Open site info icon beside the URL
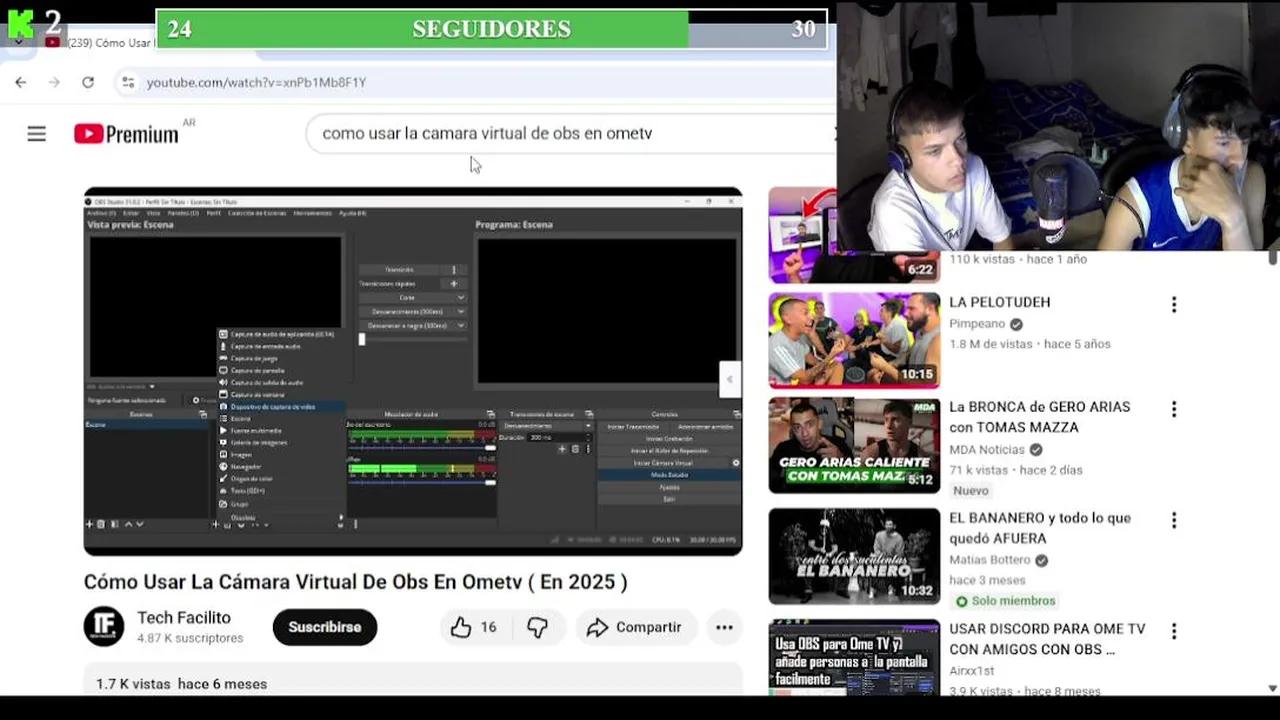Screen dimensions: 1280x720 (127, 82)
